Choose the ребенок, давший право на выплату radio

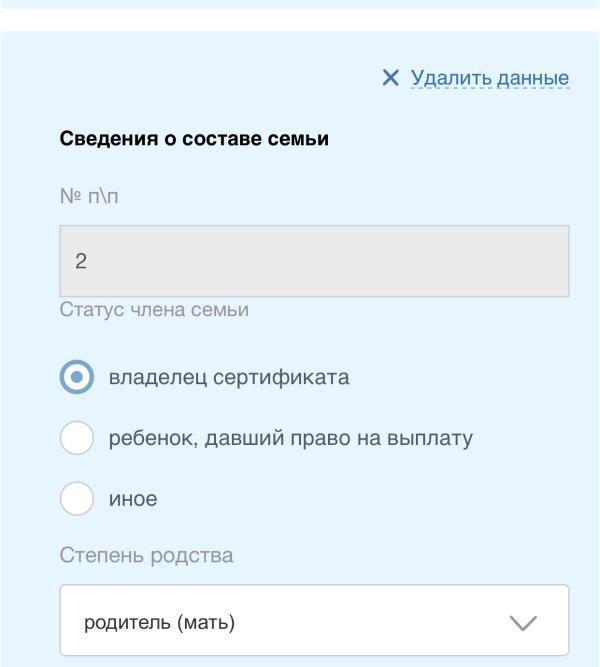(77, 438)
